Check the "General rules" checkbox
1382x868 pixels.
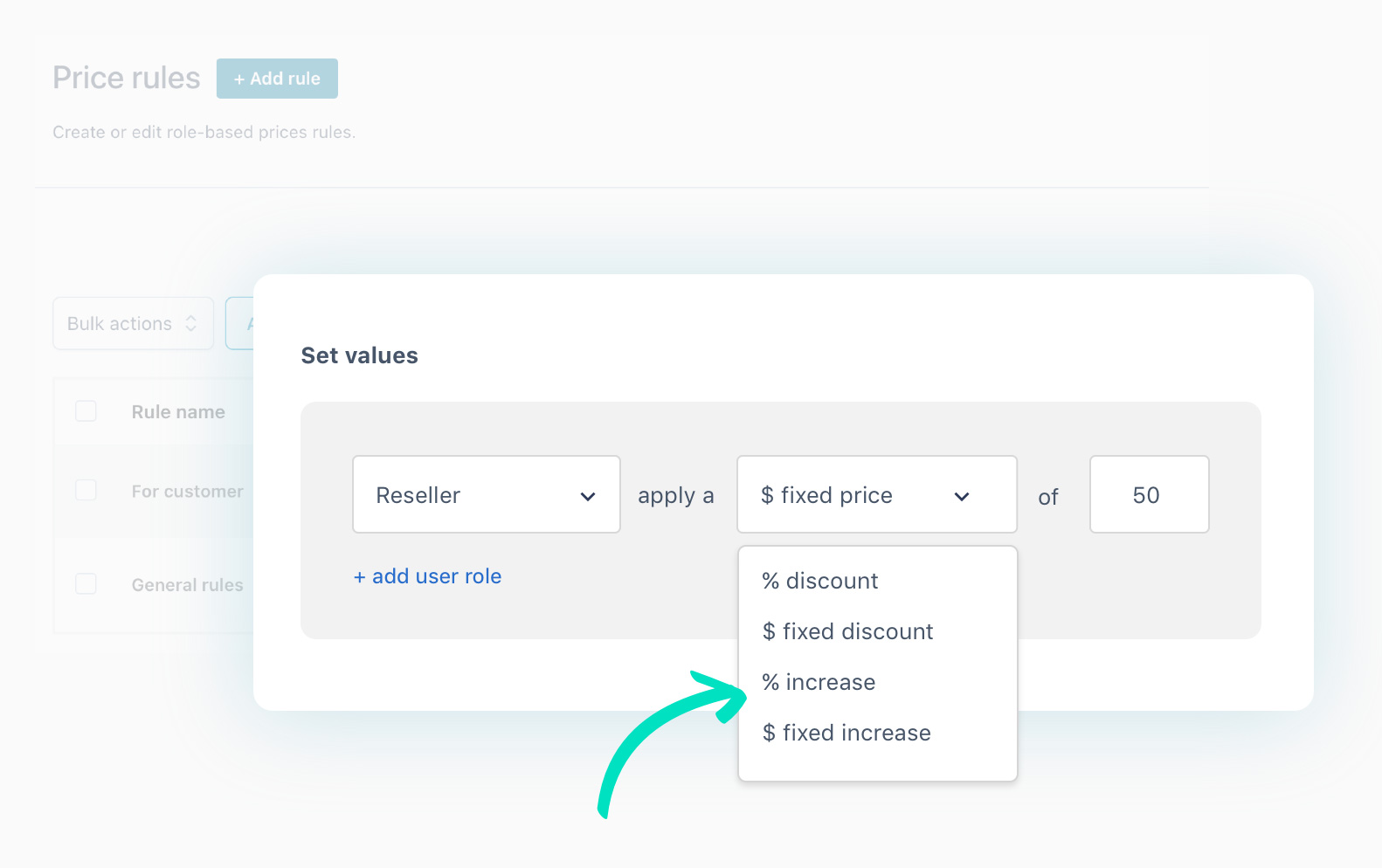[x=86, y=583]
